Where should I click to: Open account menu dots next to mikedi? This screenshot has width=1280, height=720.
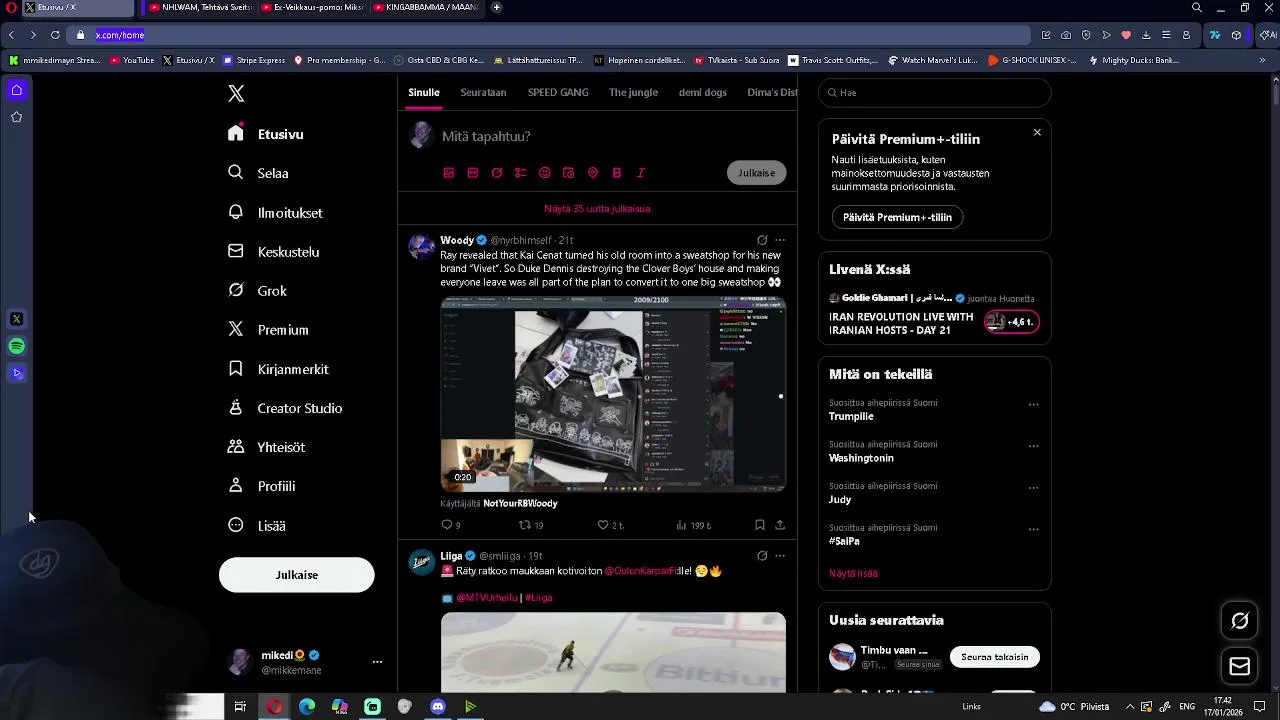[x=377, y=662]
